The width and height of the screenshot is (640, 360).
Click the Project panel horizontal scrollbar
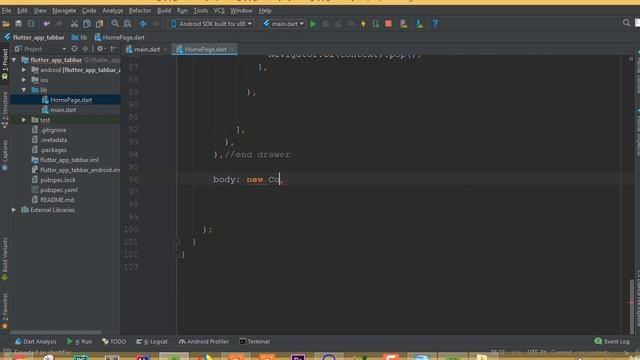pos(56,333)
